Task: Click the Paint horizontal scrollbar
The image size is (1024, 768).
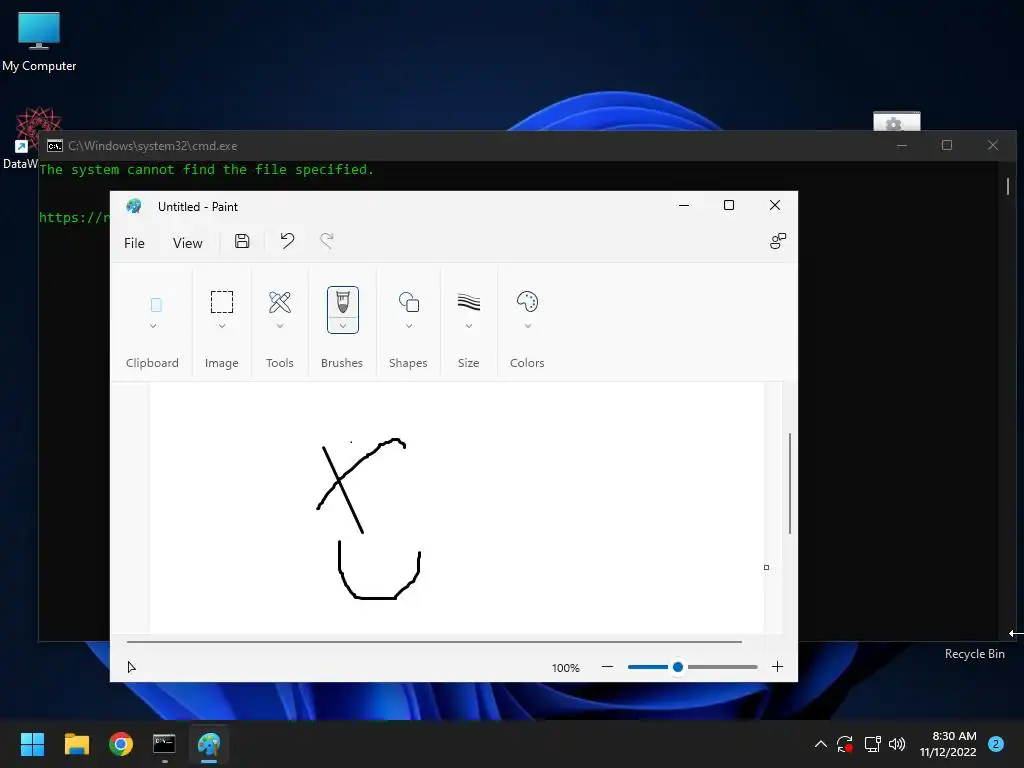Action: [x=434, y=642]
